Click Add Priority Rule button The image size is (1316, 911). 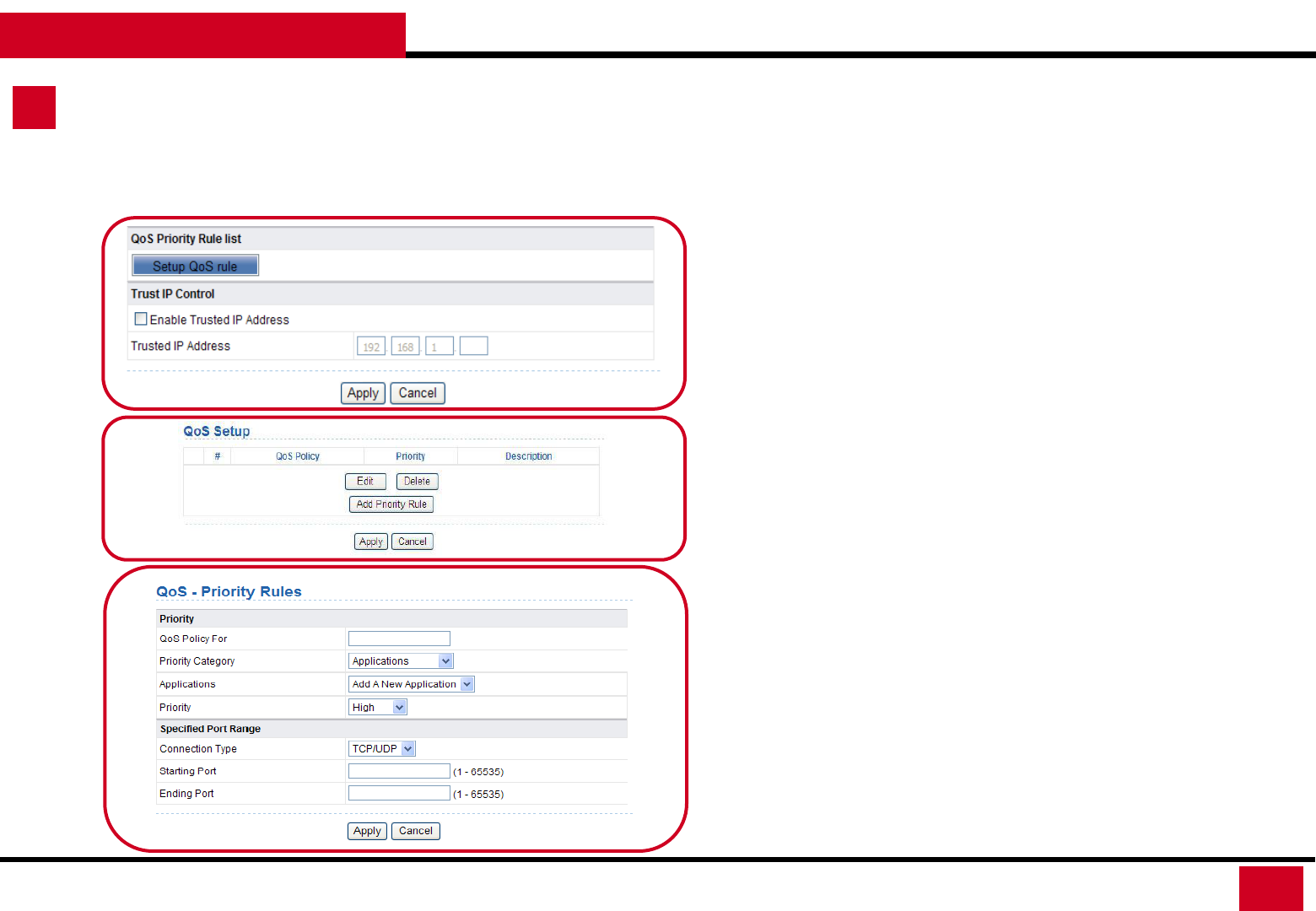coord(391,504)
